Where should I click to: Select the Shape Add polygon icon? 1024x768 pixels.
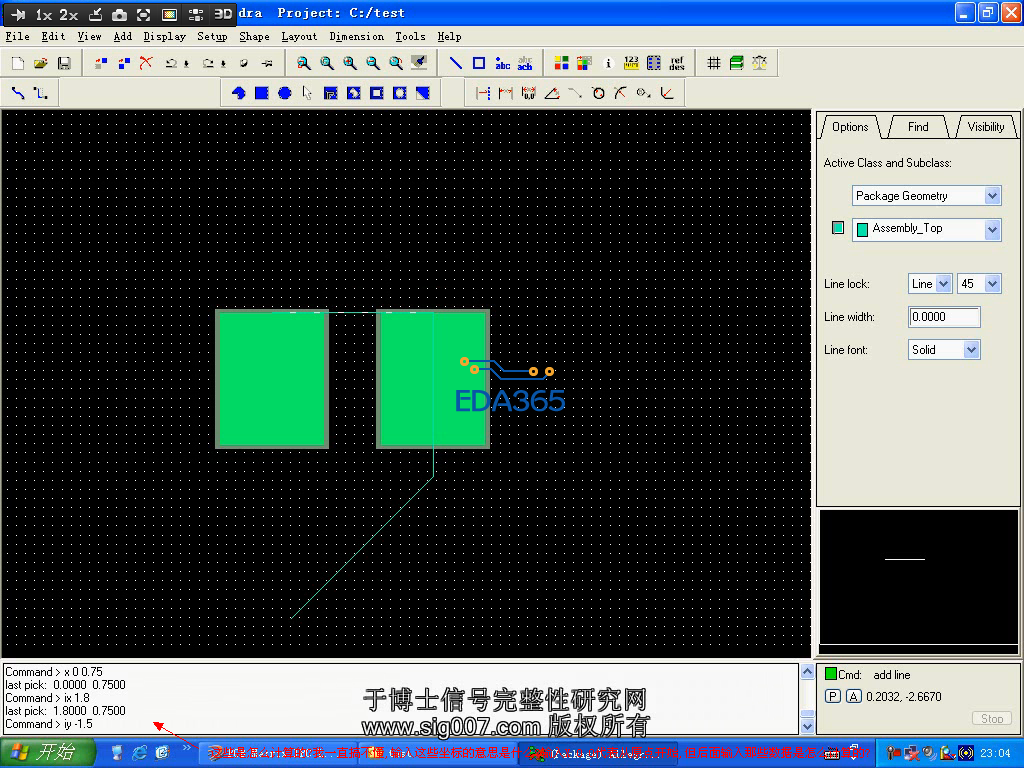click(238, 93)
